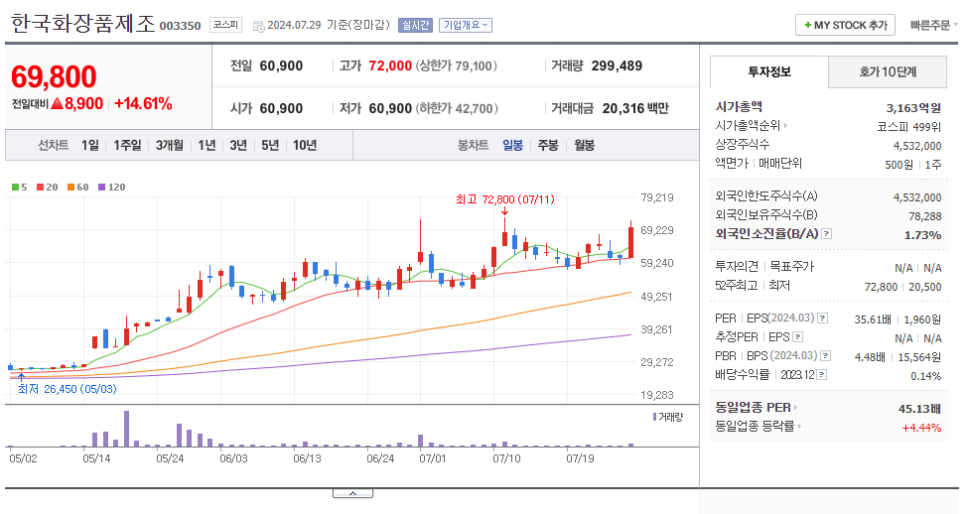Click the 하한가 42,700 text

[x=457, y=108]
